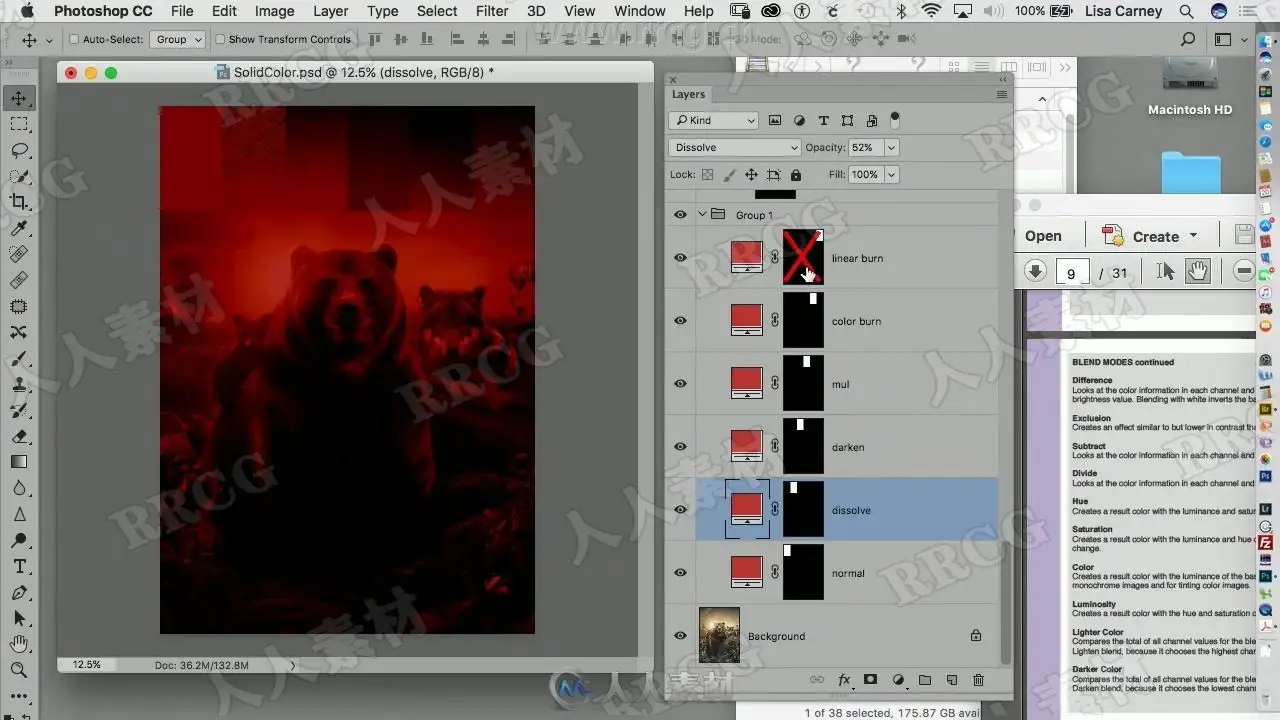Click the red solid color thumbnail of dissolve layer

pyautogui.click(x=747, y=508)
